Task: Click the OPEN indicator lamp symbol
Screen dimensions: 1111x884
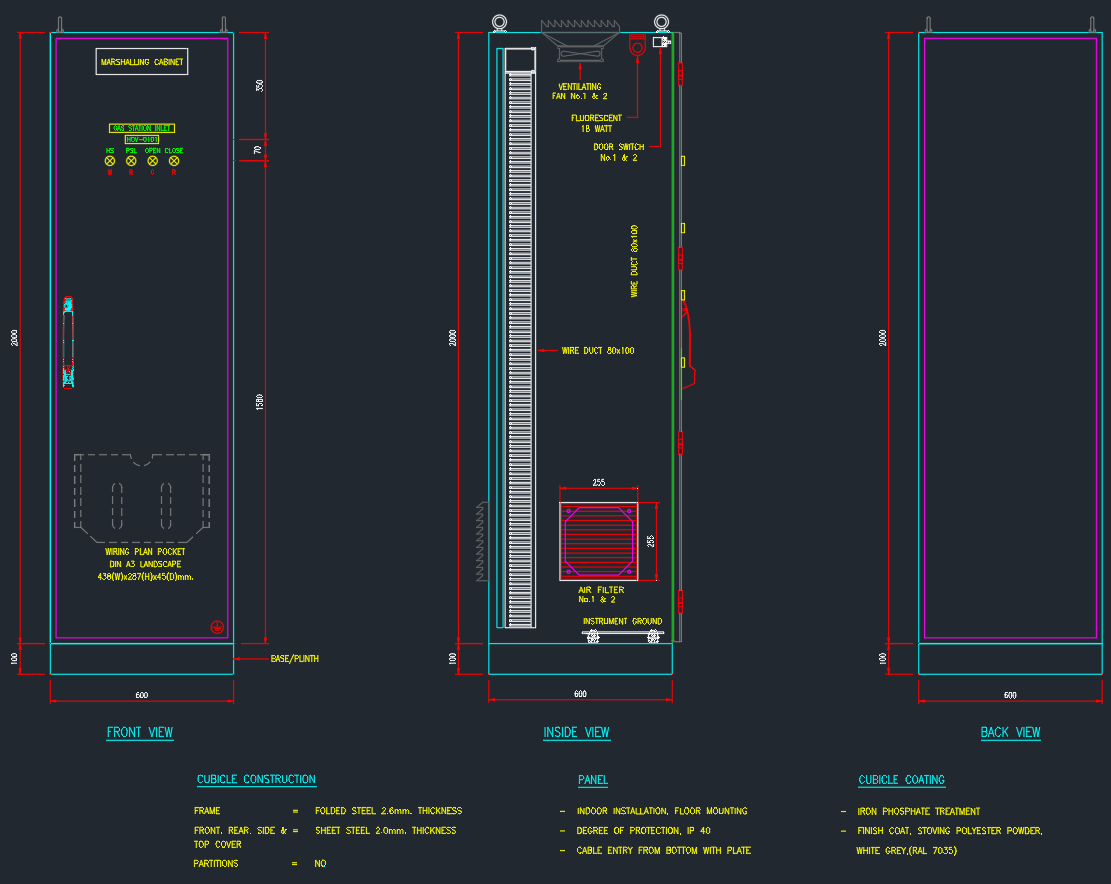Action: (152, 160)
